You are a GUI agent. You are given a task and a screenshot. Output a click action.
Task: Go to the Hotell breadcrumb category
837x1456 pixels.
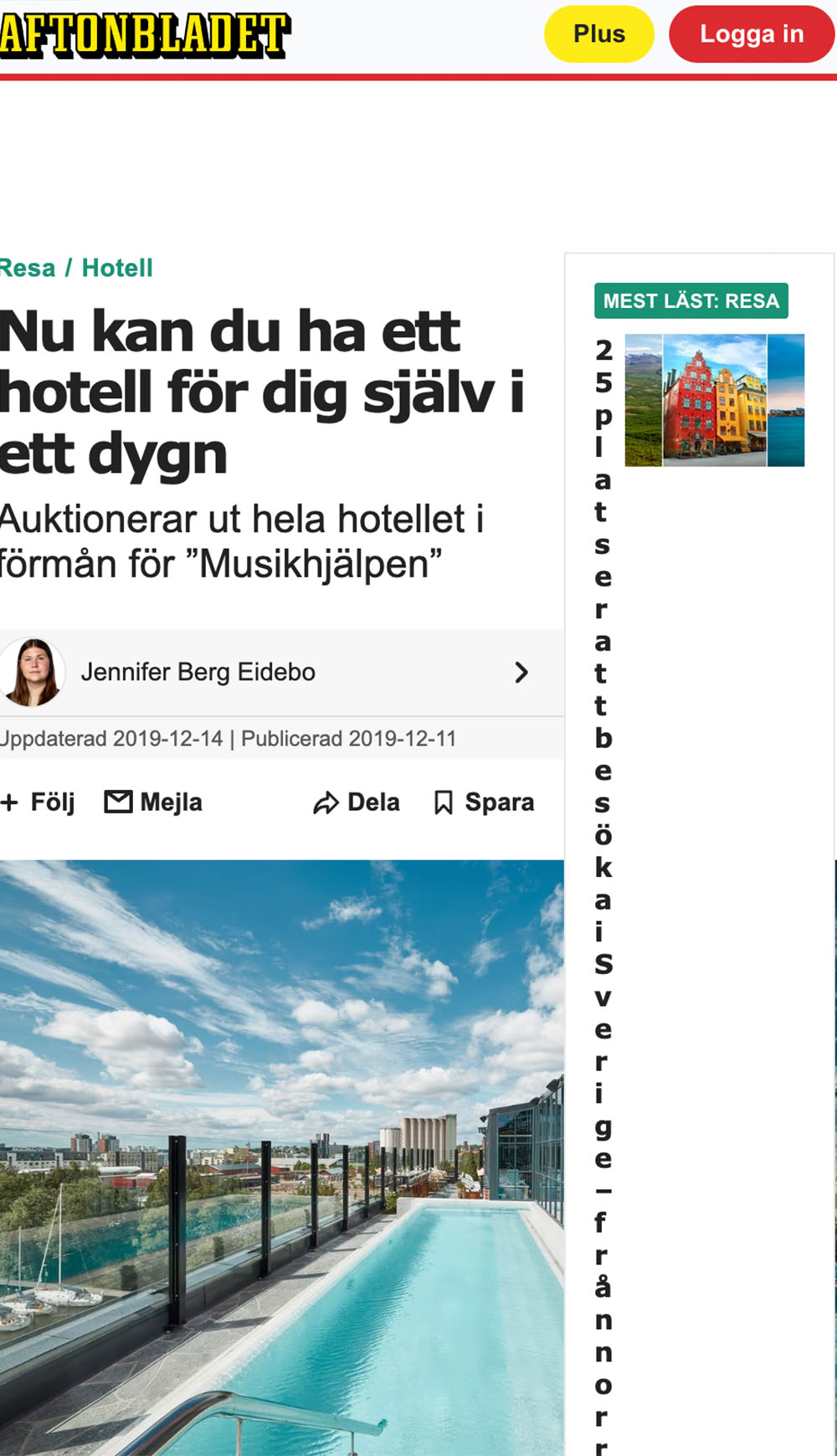point(117,268)
